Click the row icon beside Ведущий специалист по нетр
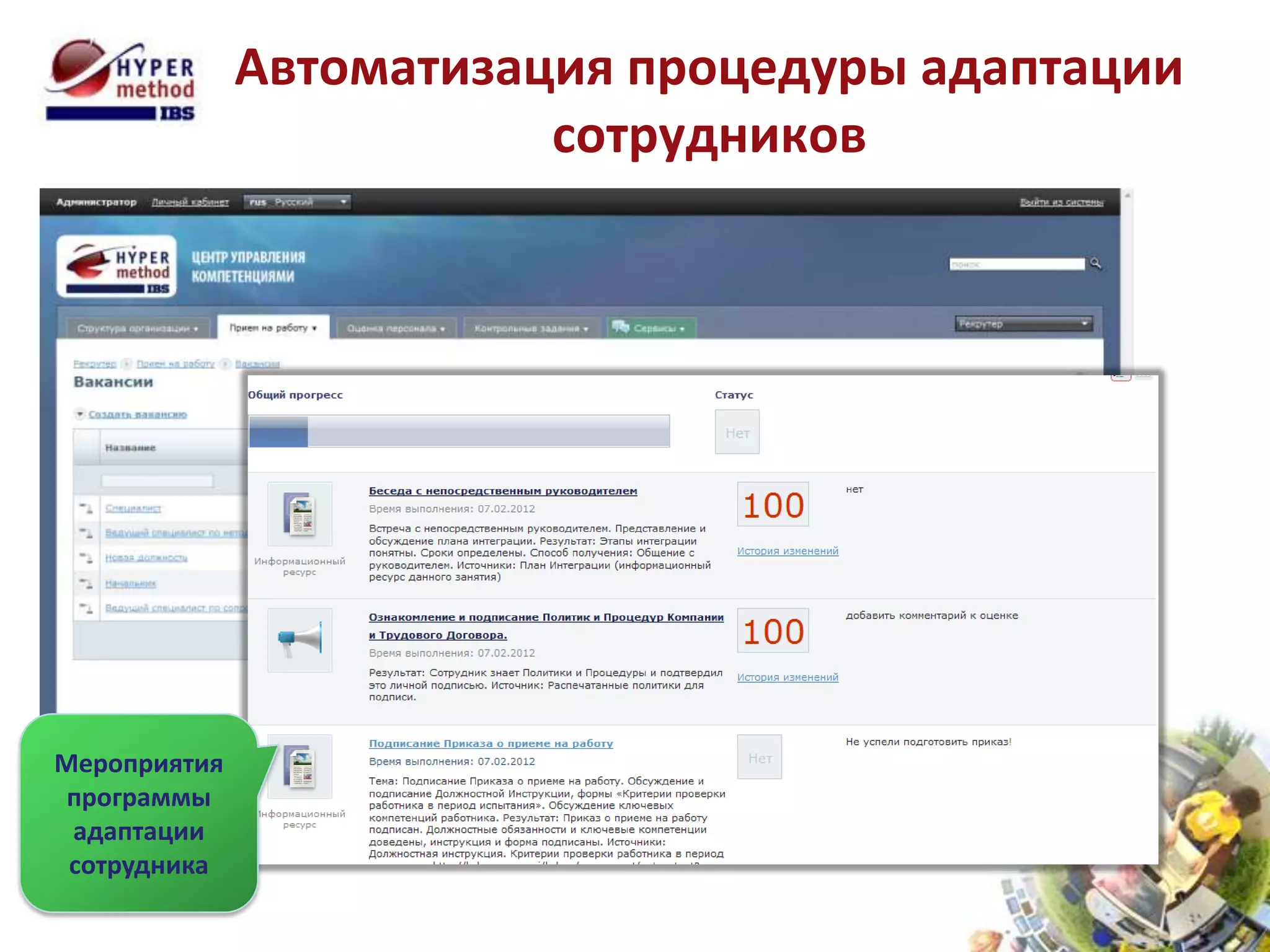The image size is (1270, 952). pos(86,533)
